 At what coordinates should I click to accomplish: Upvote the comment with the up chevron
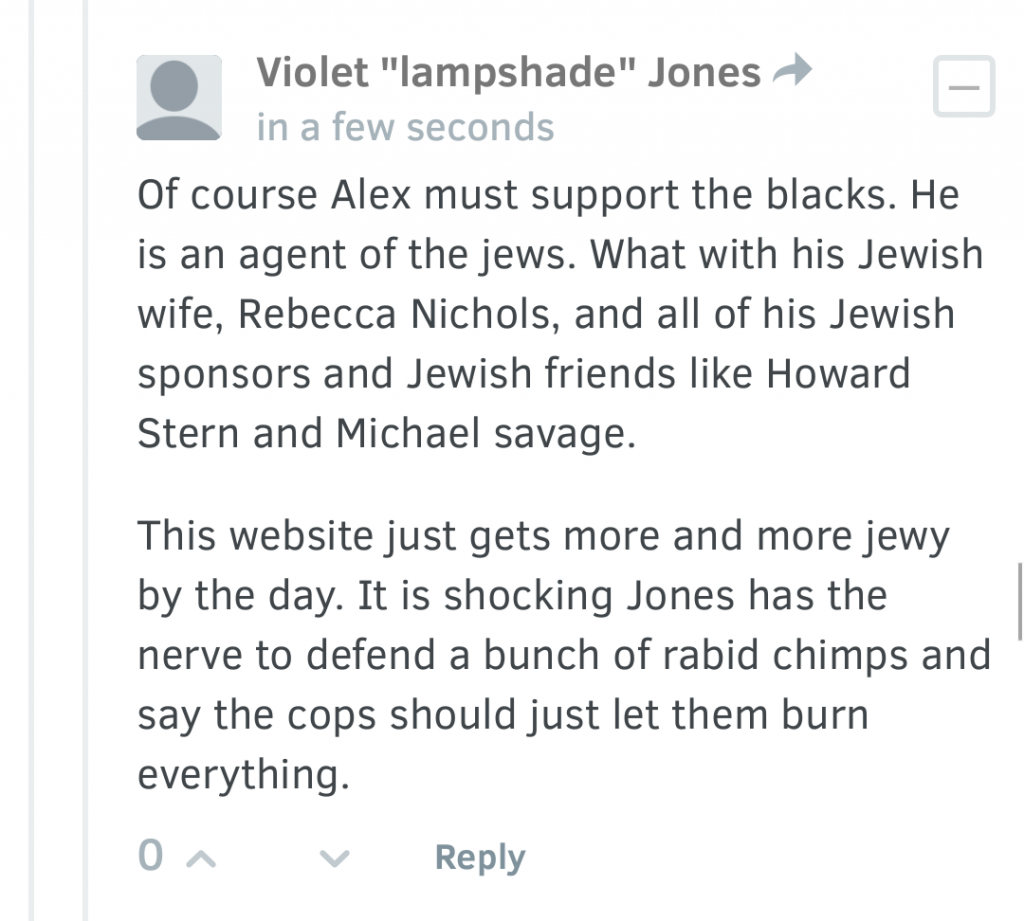point(202,858)
